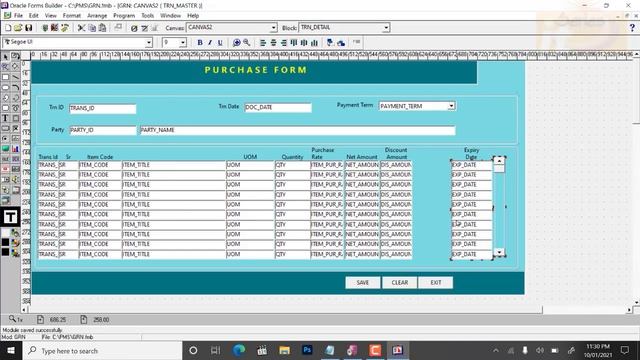Viewport: 640px width, 360px height.
Task: Open Microsoft Edge from taskbar
Action: 239,350
